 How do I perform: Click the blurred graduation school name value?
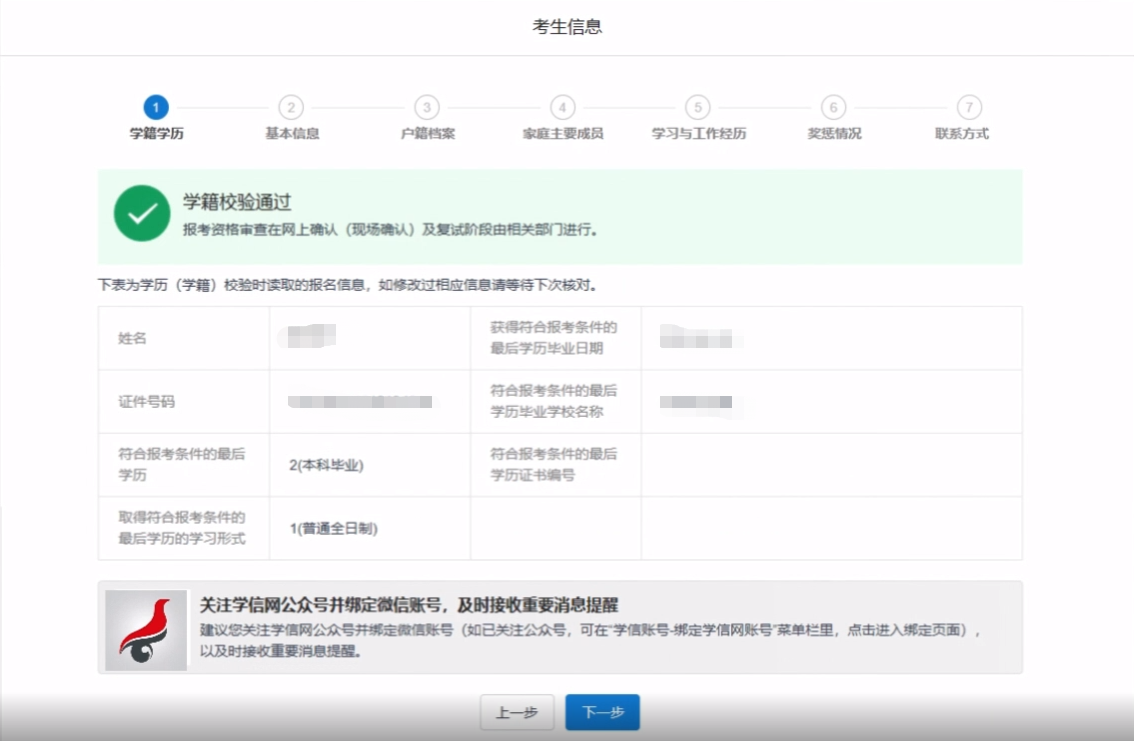[x=696, y=402]
